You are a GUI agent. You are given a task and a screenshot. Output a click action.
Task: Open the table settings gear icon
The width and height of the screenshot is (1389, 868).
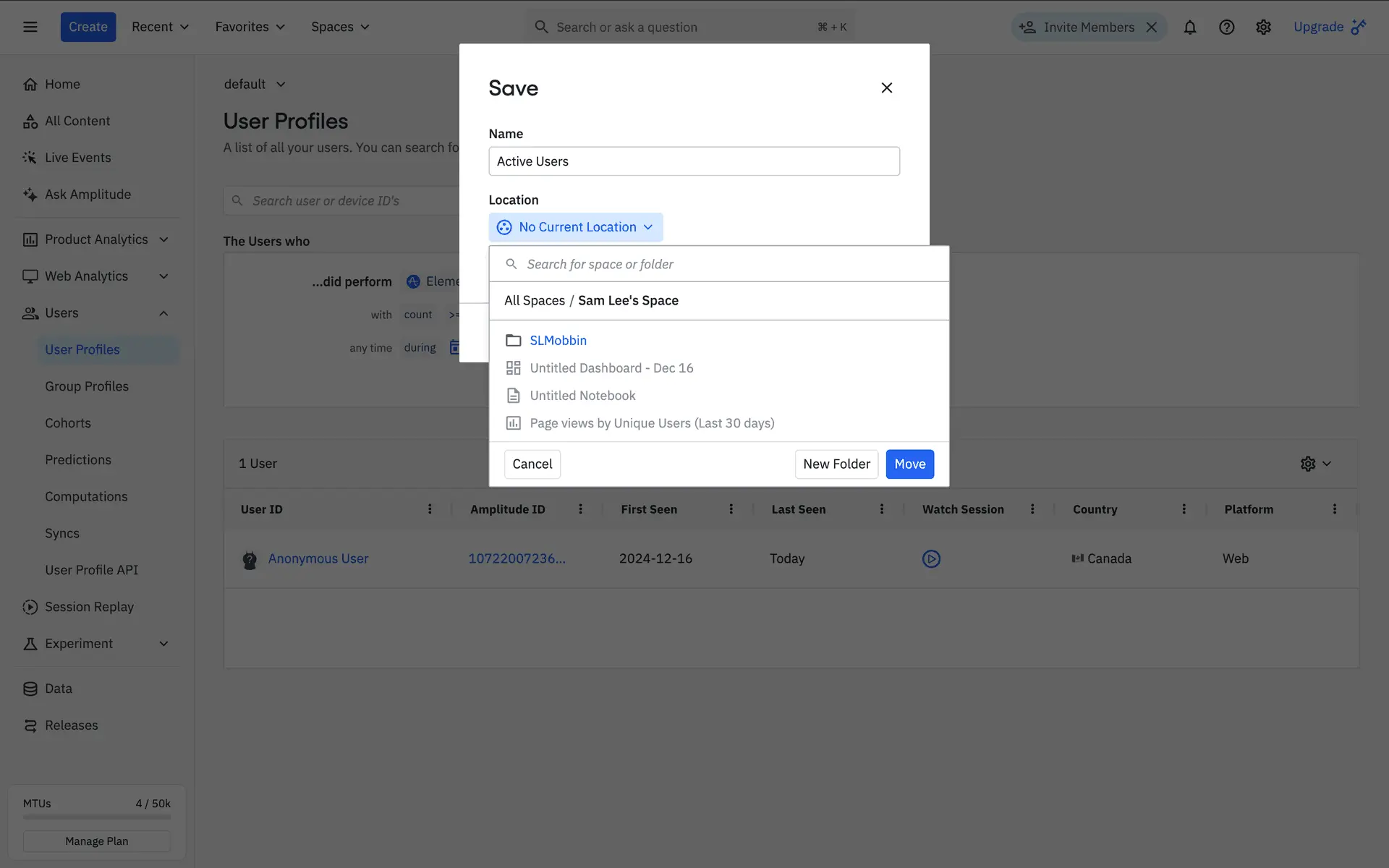1308,464
